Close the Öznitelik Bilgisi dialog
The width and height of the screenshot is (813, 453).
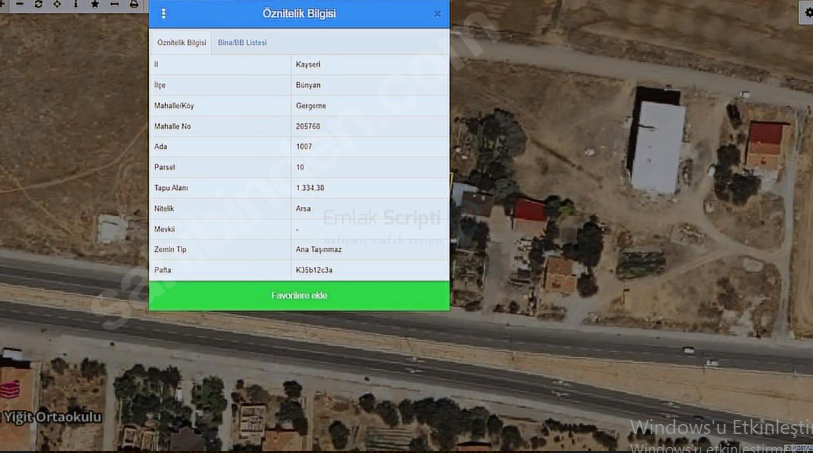437,14
